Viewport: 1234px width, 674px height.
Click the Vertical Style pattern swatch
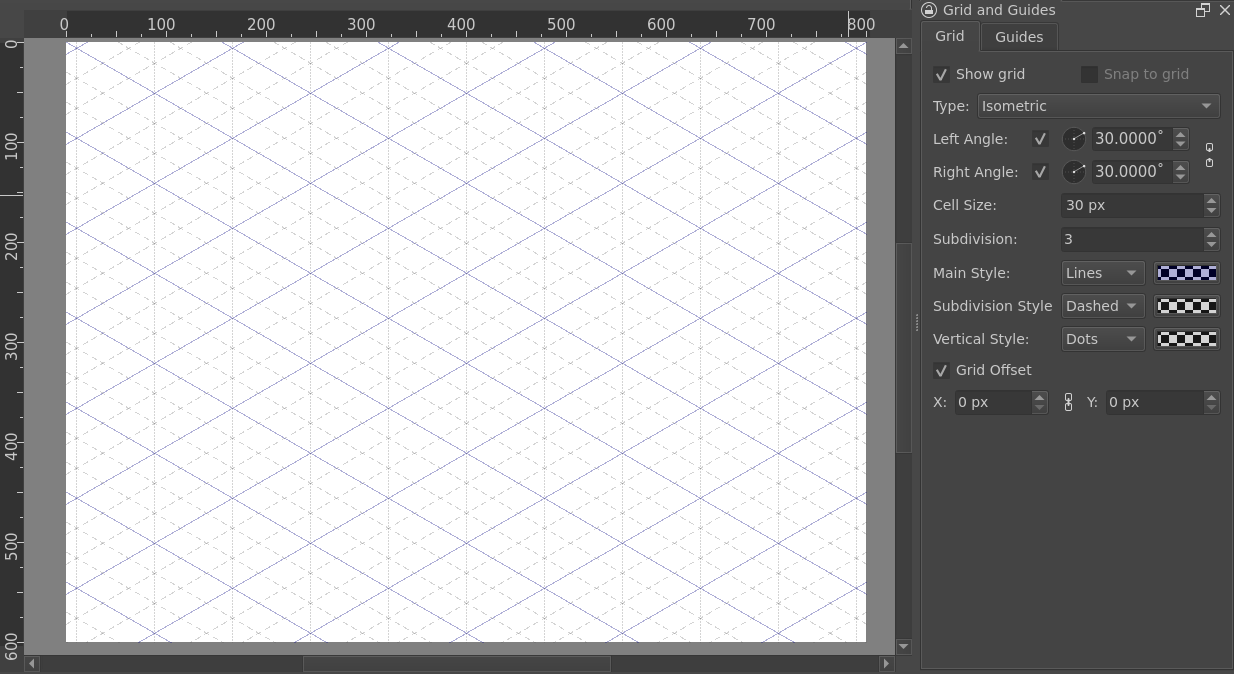pyautogui.click(x=1186, y=339)
